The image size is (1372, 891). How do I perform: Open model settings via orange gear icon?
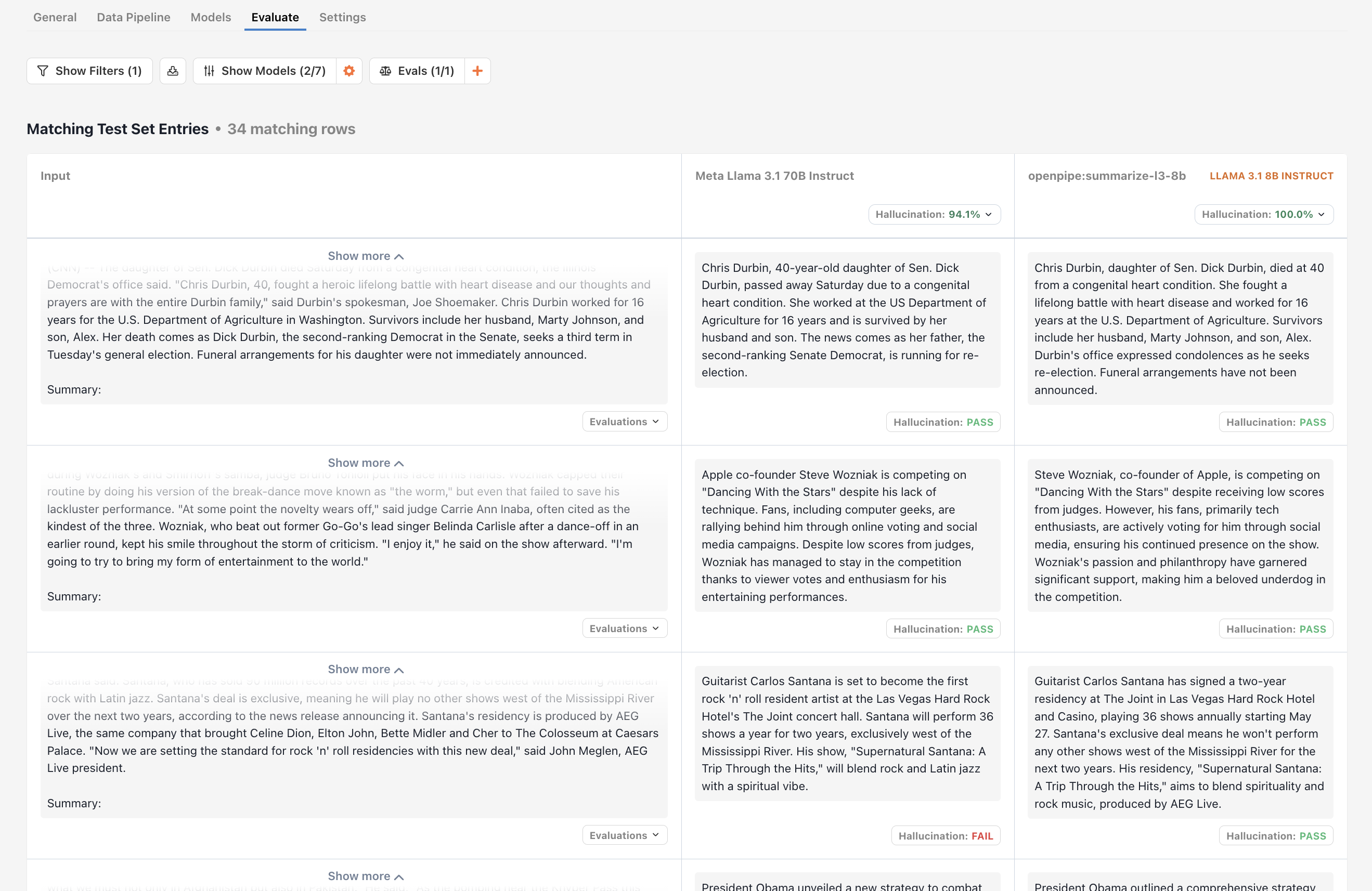(349, 71)
